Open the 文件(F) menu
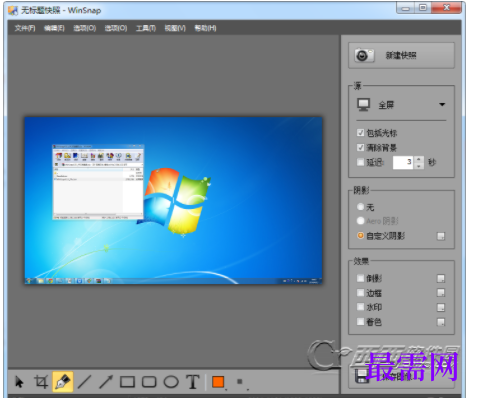477x398 pixels. (25, 28)
